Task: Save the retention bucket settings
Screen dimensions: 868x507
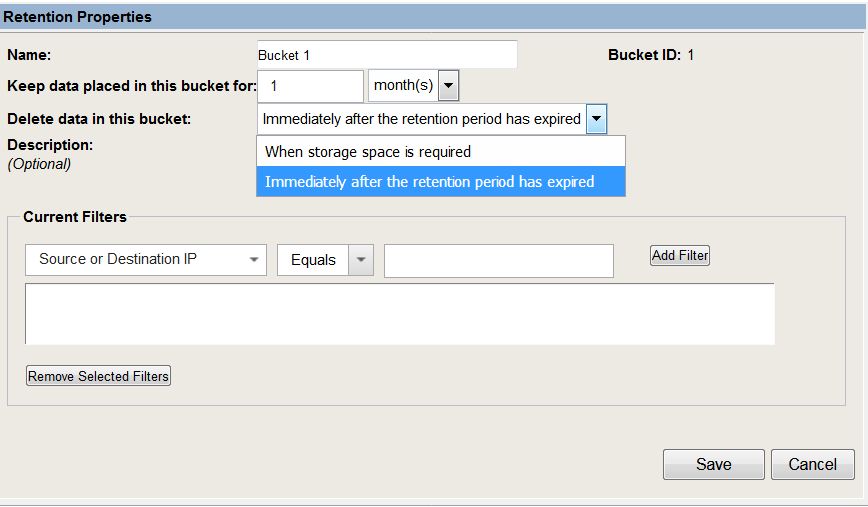Action: click(714, 464)
